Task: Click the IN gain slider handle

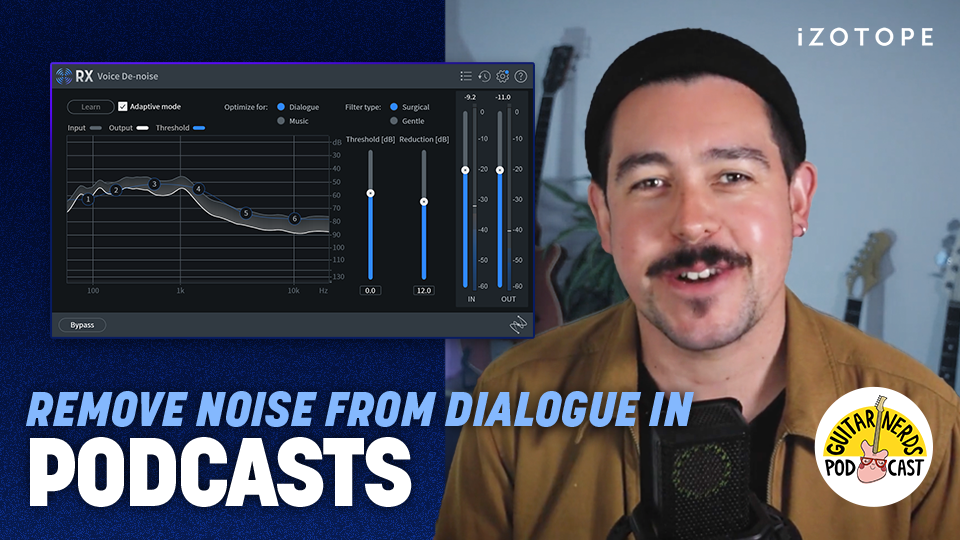Action: coord(465,170)
